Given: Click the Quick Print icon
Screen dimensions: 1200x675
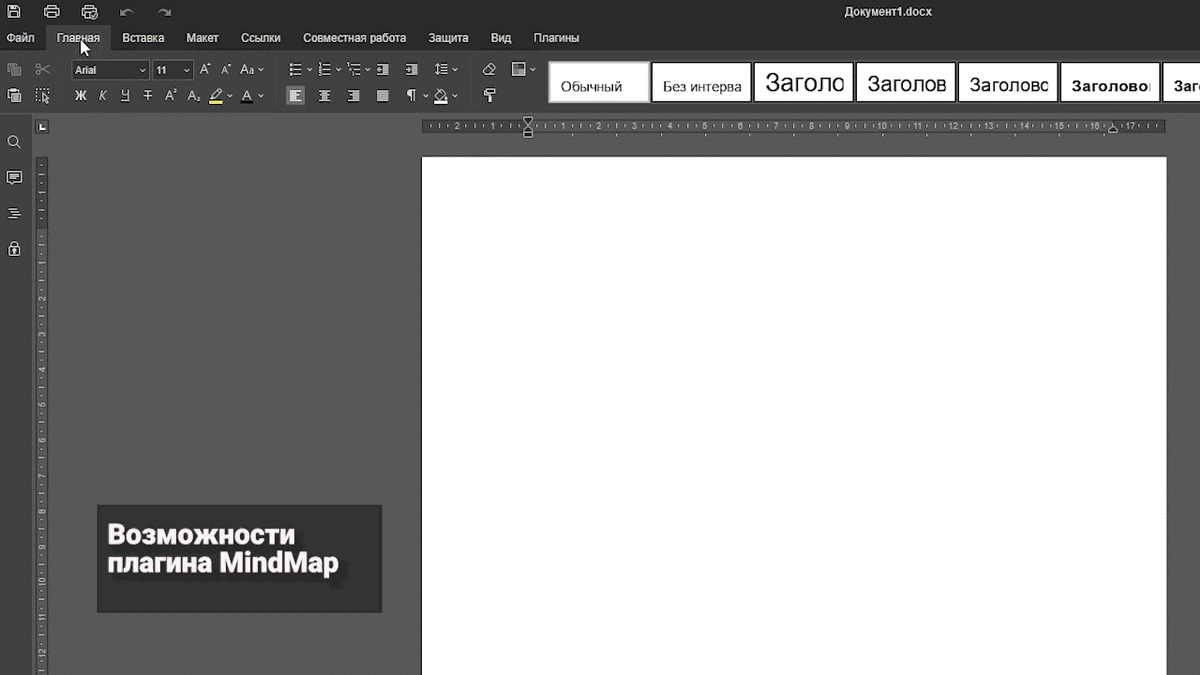Looking at the screenshot, I should coord(89,12).
